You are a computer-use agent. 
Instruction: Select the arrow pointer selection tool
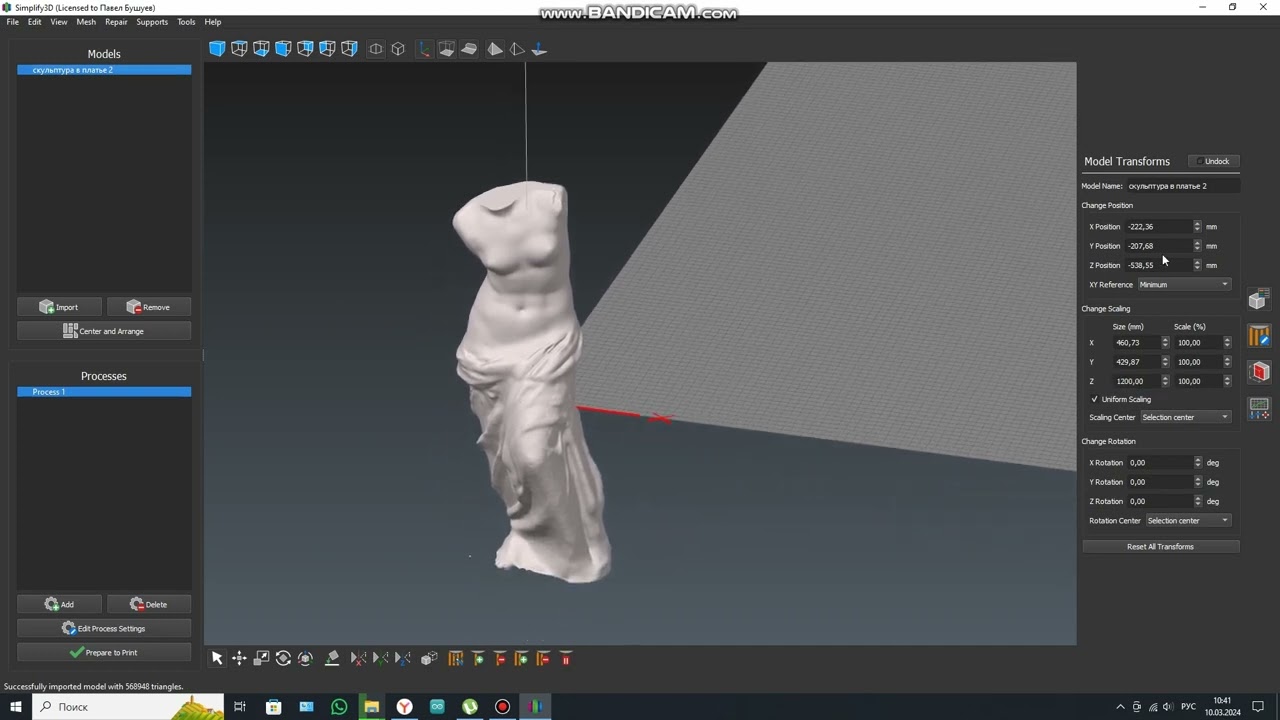[x=217, y=658]
